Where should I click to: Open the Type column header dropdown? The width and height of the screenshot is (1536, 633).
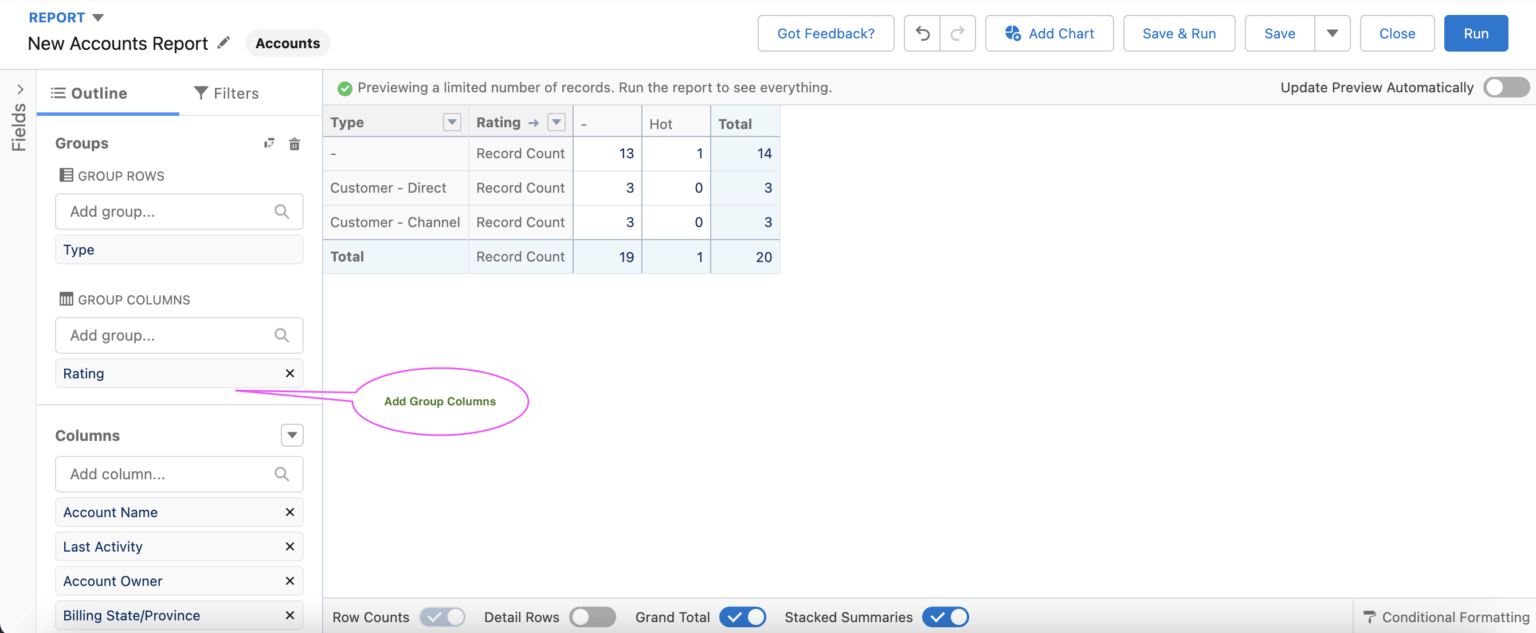point(451,121)
